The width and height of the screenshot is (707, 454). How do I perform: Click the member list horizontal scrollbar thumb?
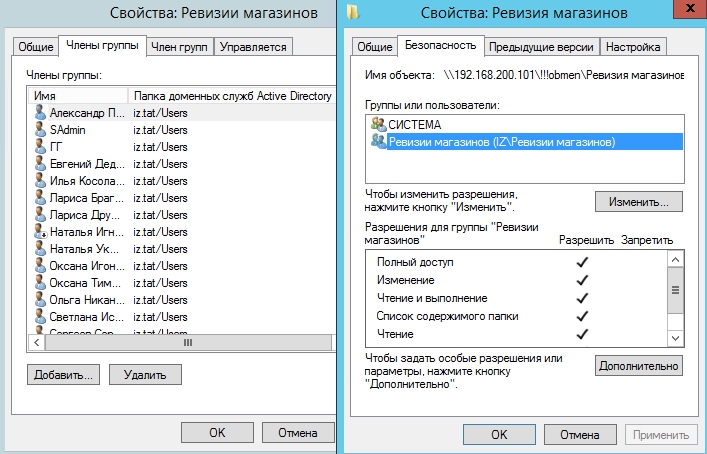(186, 342)
